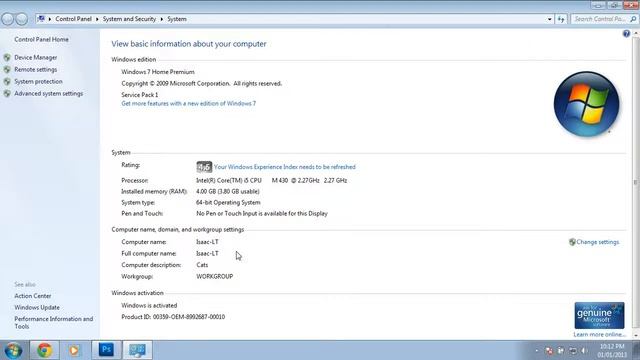Click the shield icon beside Advanced system settings
640x360 pixels.
pos(7,93)
